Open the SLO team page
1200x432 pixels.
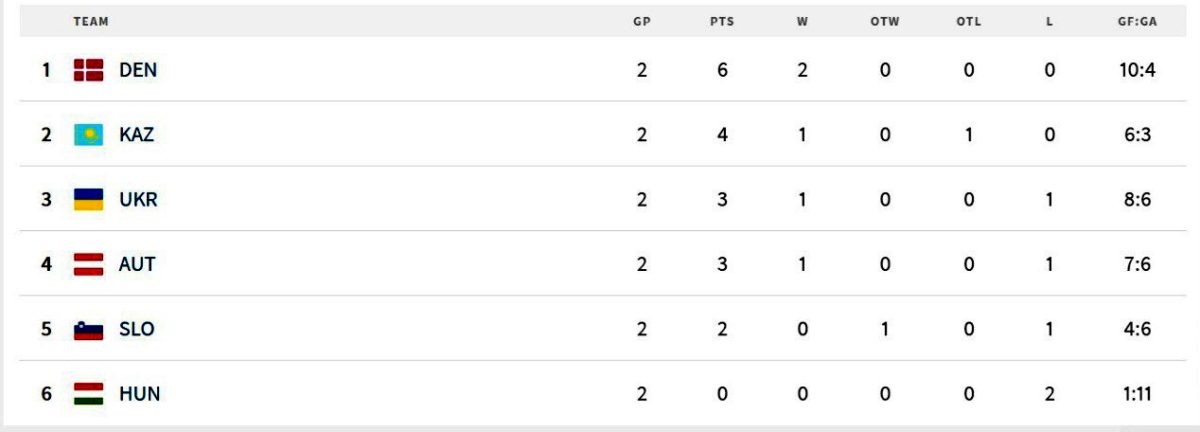137,330
